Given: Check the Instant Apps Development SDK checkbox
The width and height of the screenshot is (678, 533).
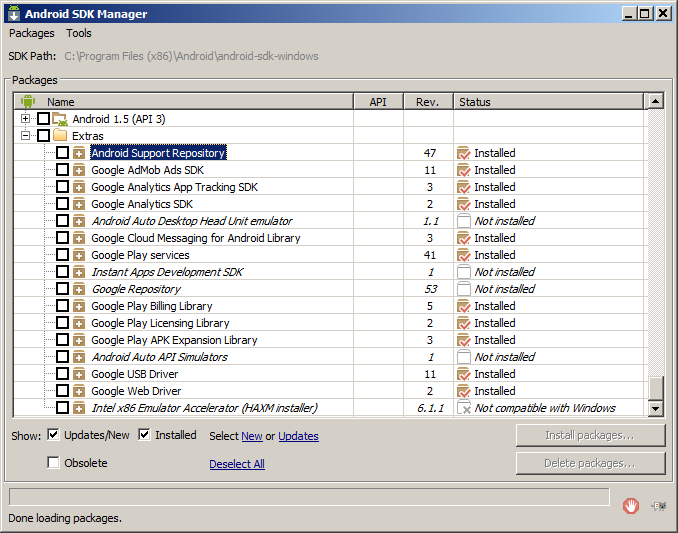Looking at the screenshot, I should tap(62, 271).
